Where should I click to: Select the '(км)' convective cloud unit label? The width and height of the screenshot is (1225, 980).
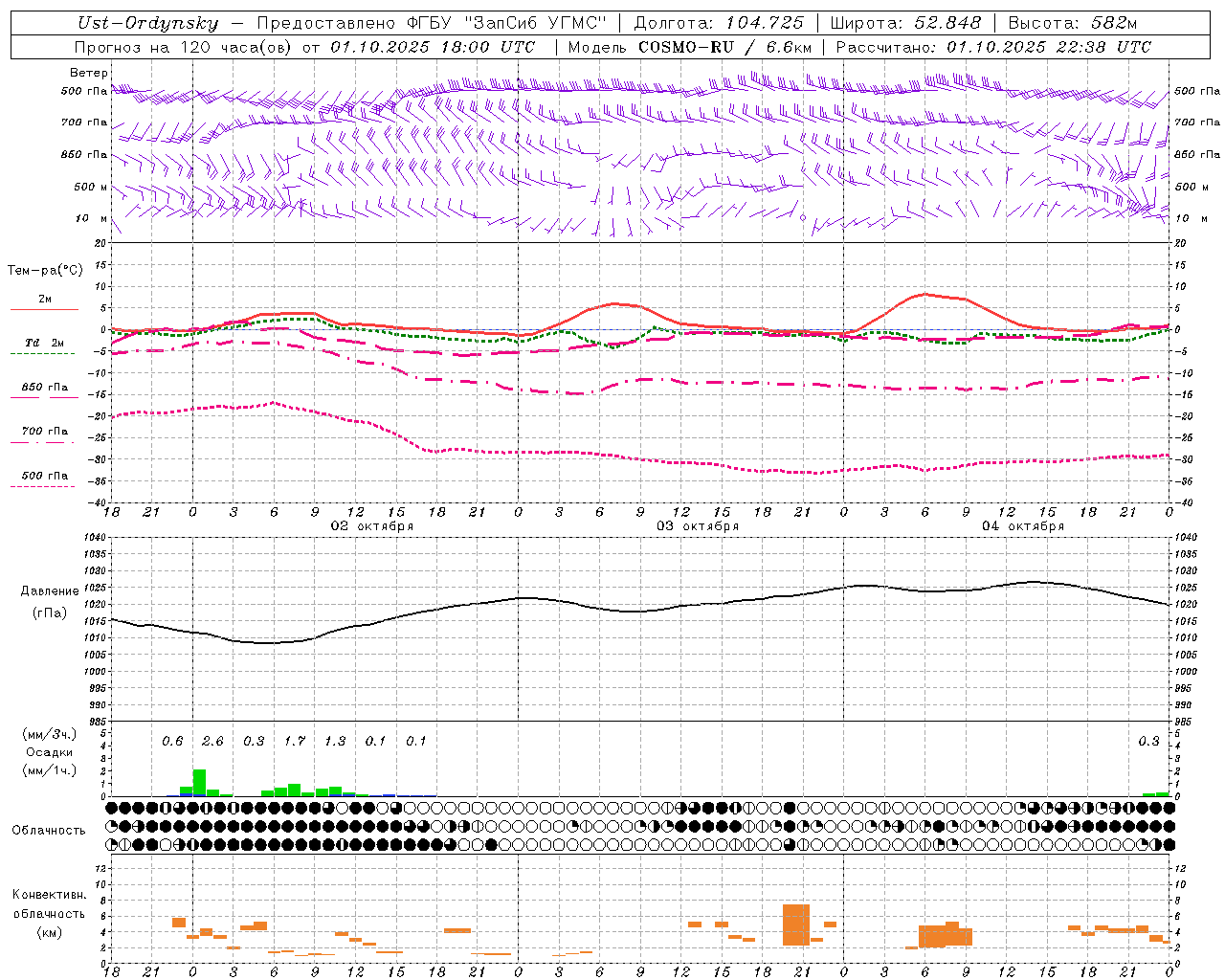[x=49, y=932]
